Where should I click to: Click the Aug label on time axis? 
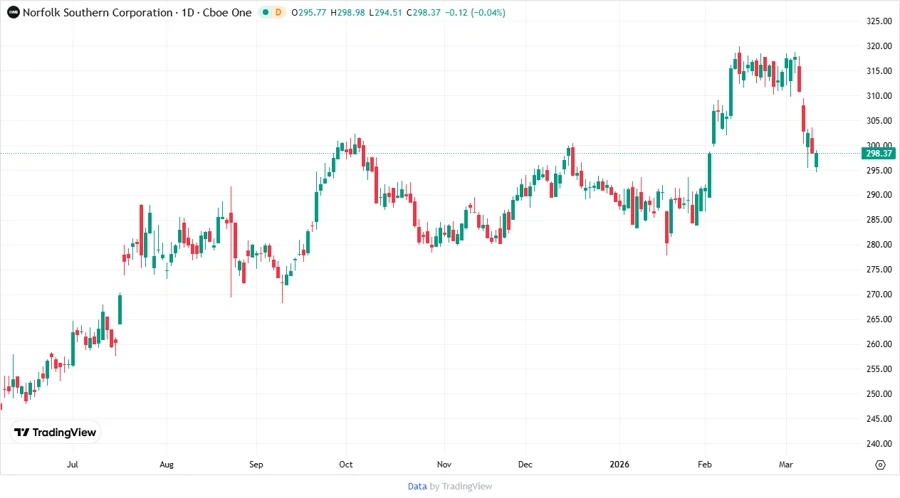coord(166,464)
